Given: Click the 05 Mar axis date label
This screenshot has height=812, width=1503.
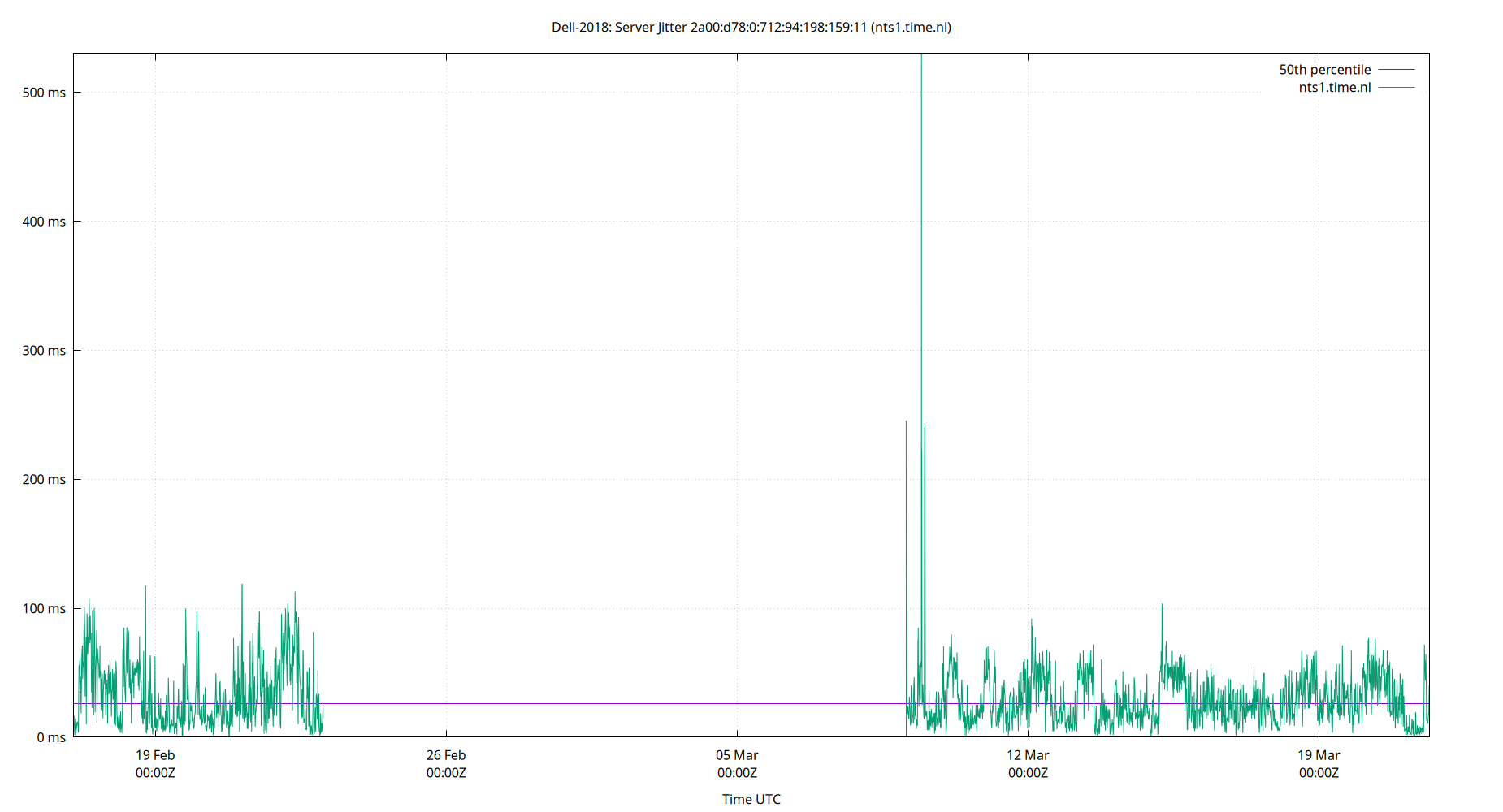Looking at the screenshot, I should pyautogui.click(x=738, y=755).
